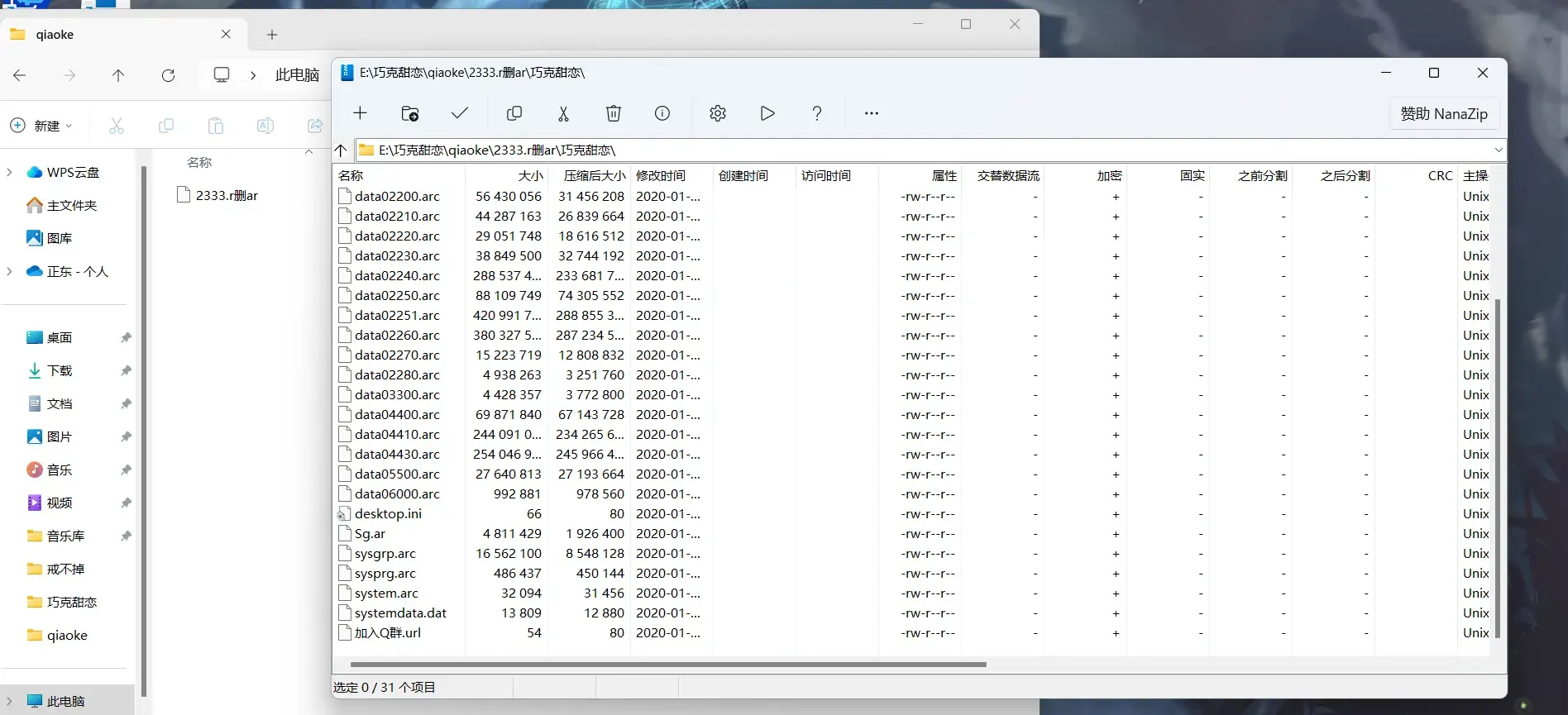The width and height of the screenshot is (1568, 715).
Task: Select file data02240.arc in the list
Action: (397, 275)
